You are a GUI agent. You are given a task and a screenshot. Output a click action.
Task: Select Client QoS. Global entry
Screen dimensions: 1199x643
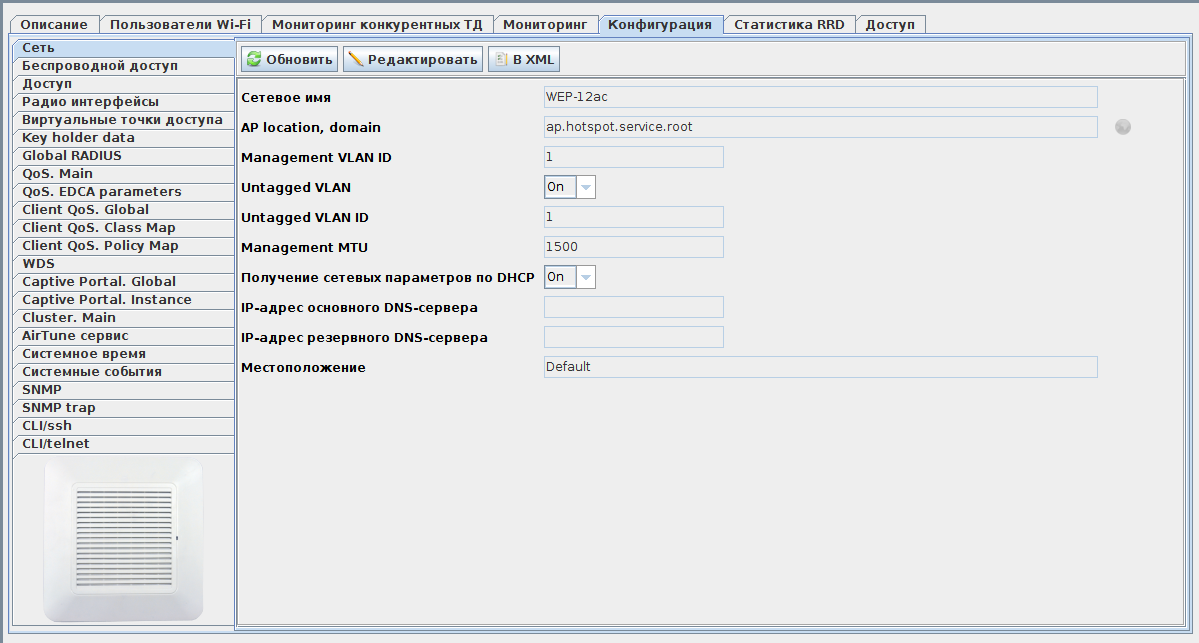pos(124,209)
